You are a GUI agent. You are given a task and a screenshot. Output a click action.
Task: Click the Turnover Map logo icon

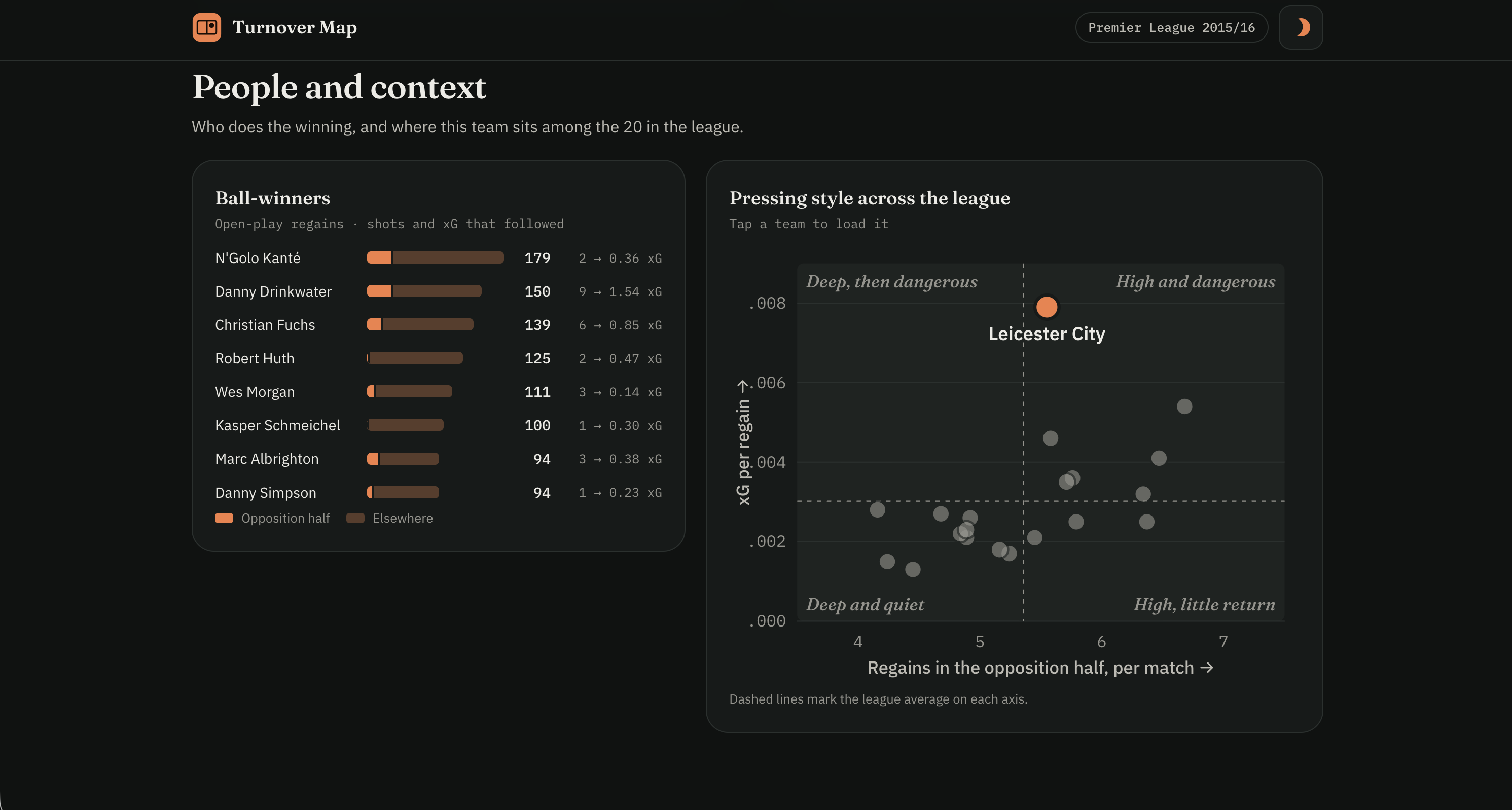coord(206,27)
